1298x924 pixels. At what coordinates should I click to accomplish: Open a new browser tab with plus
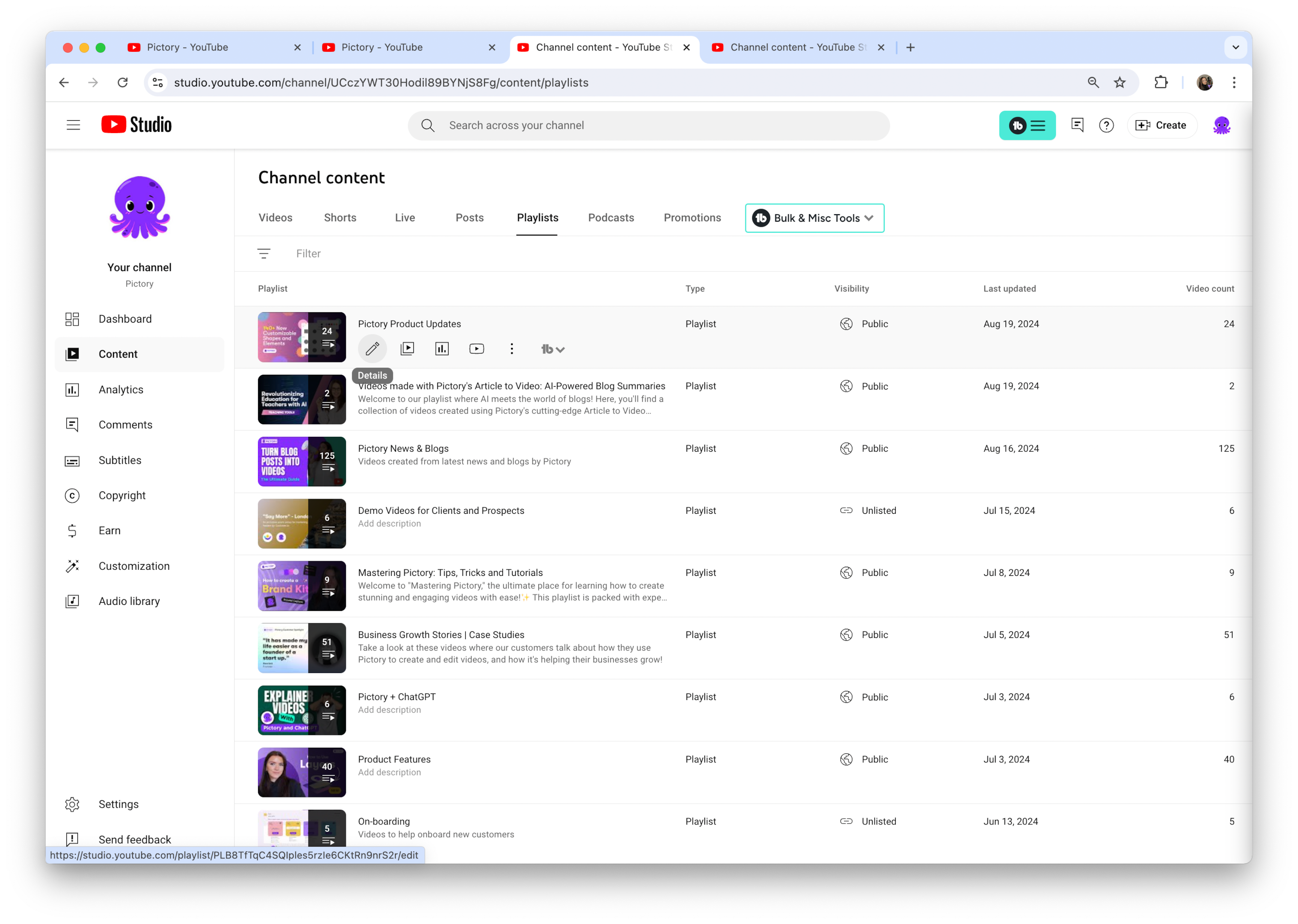910,47
